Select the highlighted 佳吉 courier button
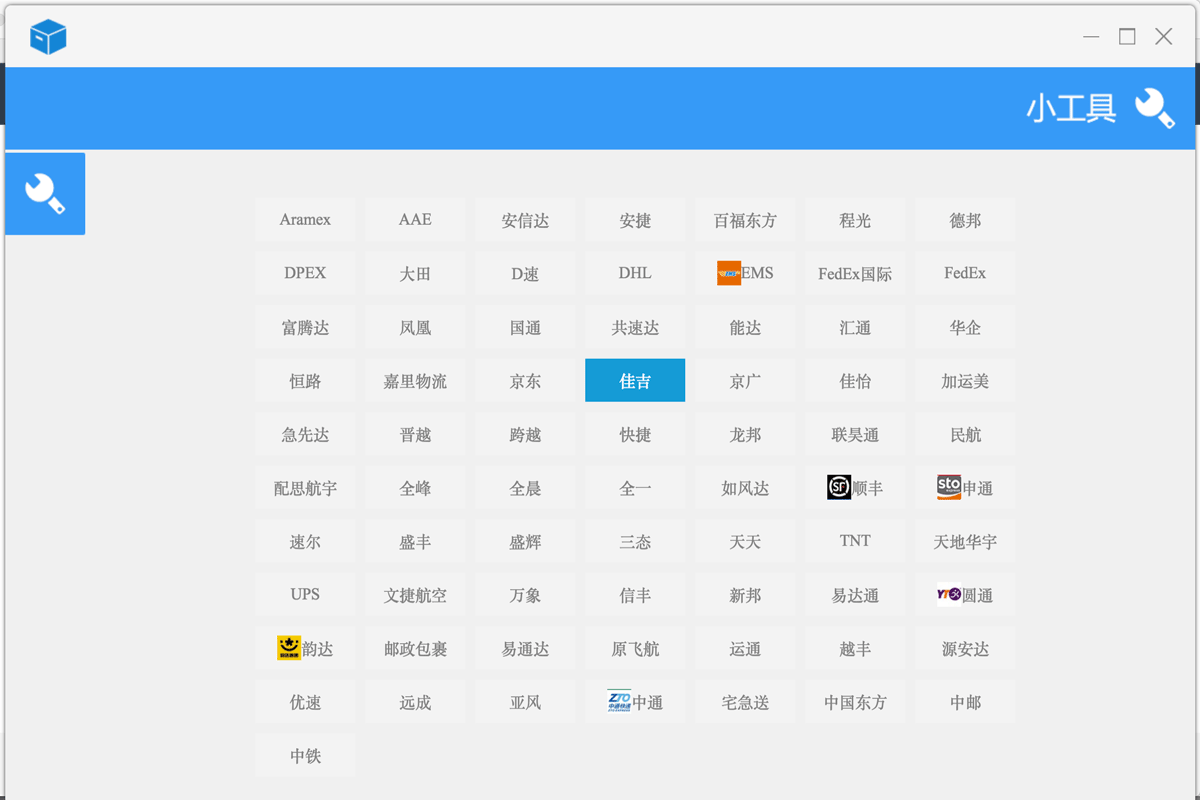The image size is (1200, 800). pyautogui.click(x=635, y=381)
